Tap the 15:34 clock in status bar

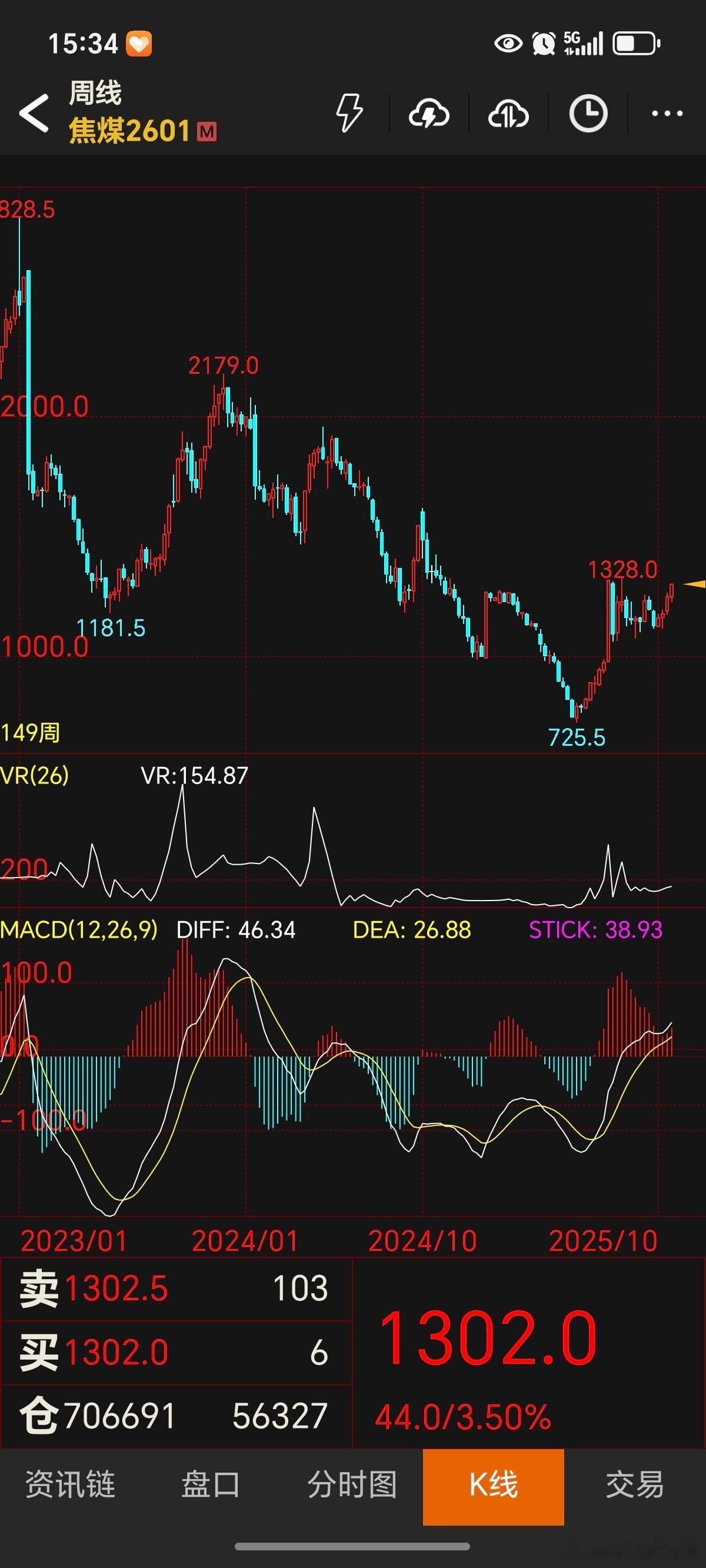83,44
